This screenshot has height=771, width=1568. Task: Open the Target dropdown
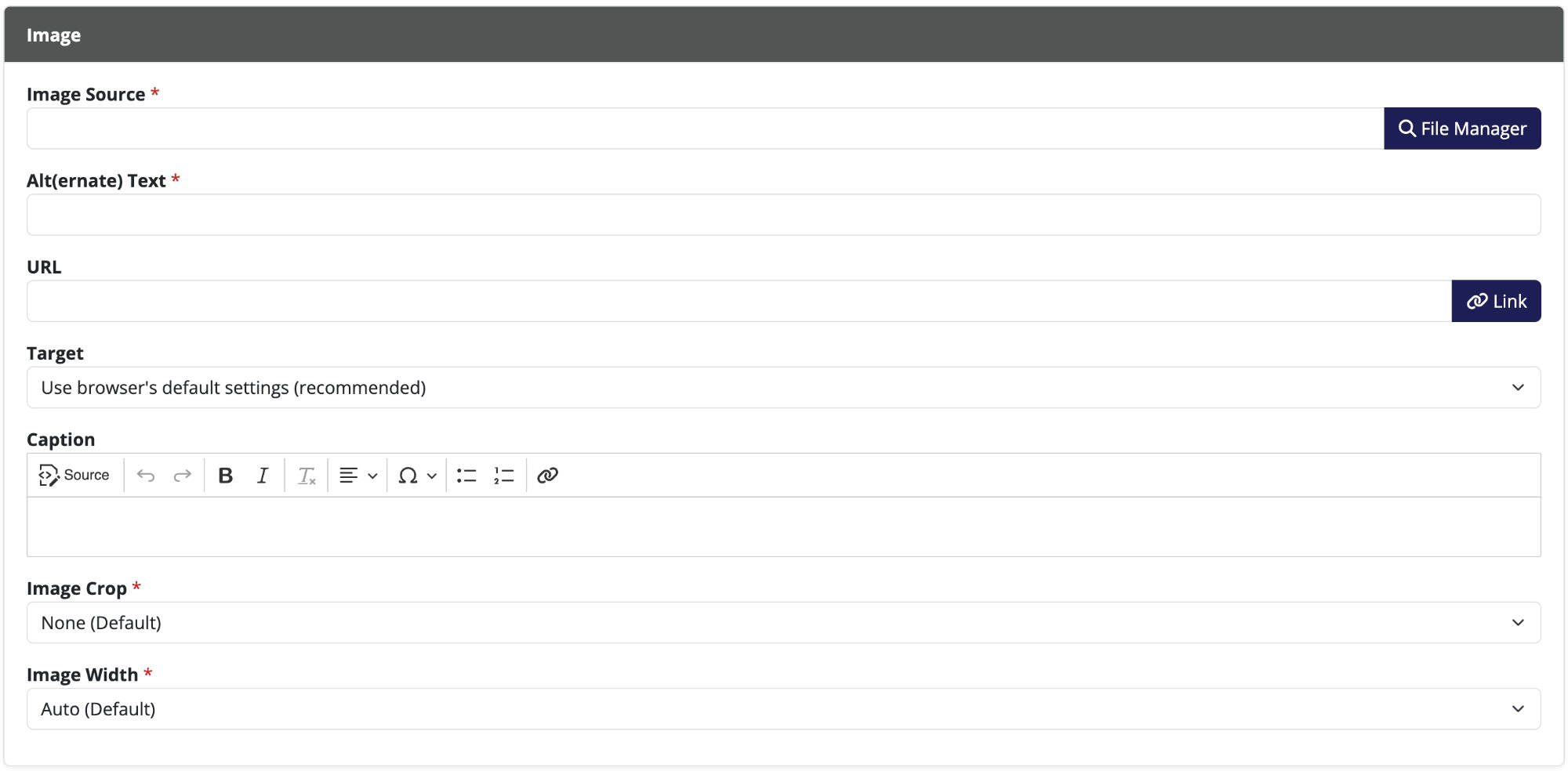782,387
